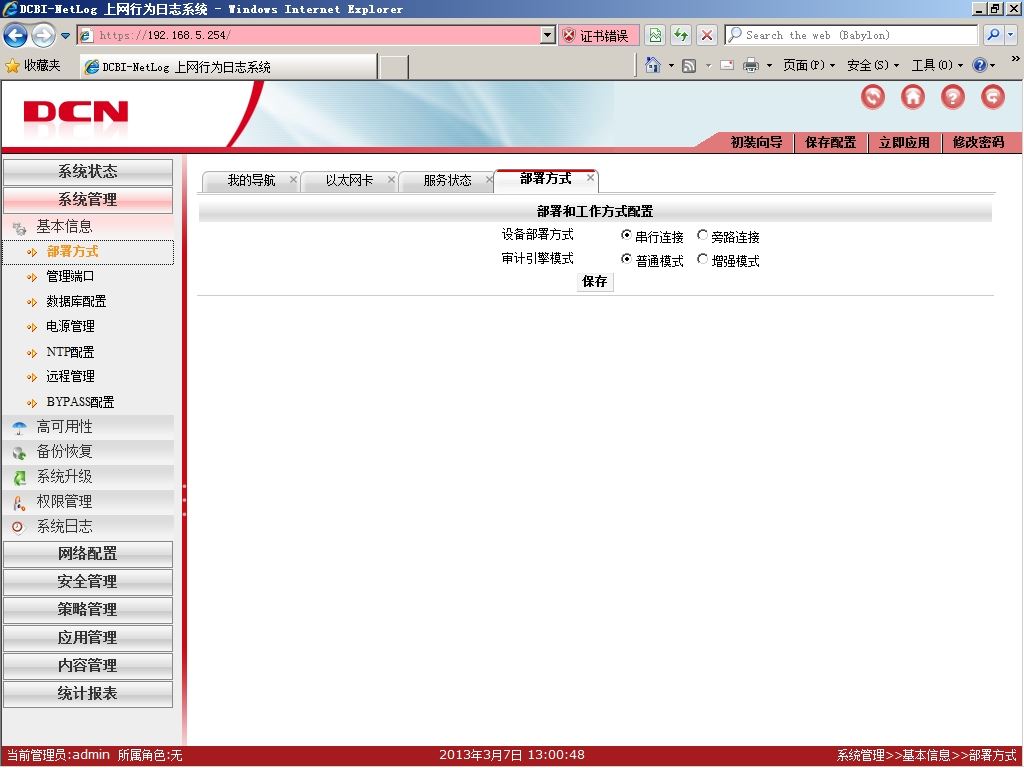
Task: Open the address bar dropdown arrow
Action: click(548, 35)
